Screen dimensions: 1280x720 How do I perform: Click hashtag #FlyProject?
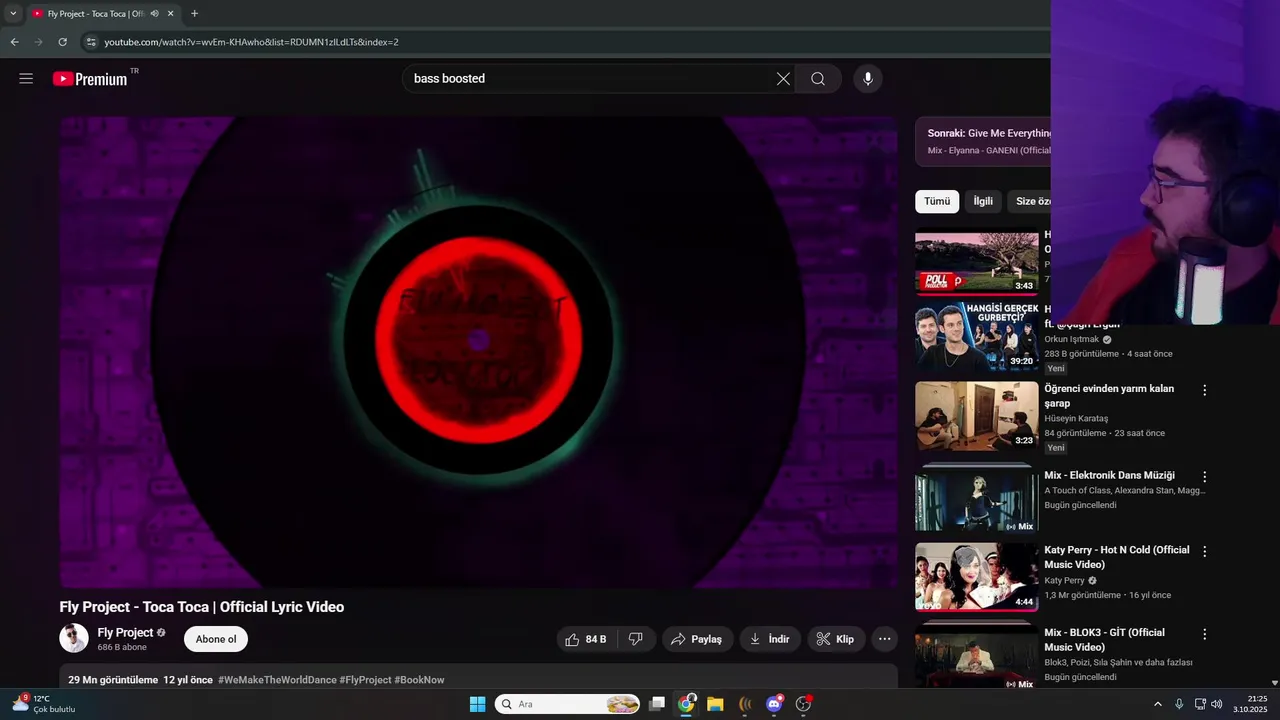(365, 680)
